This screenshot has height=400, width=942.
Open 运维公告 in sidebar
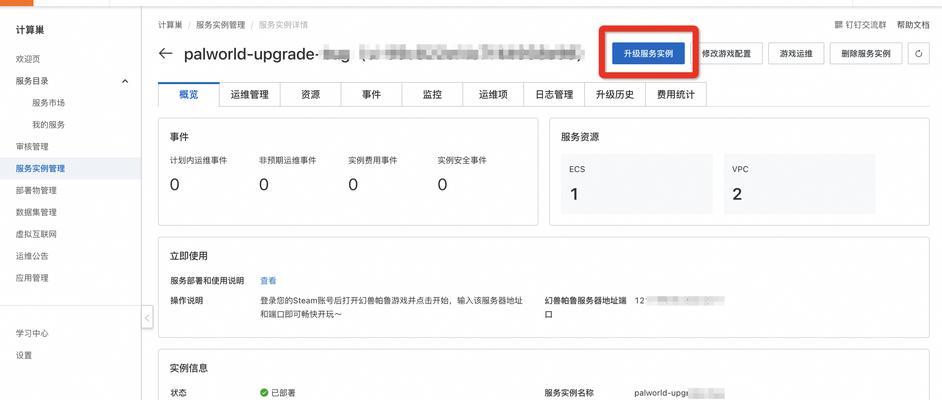click(x=32, y=256)
